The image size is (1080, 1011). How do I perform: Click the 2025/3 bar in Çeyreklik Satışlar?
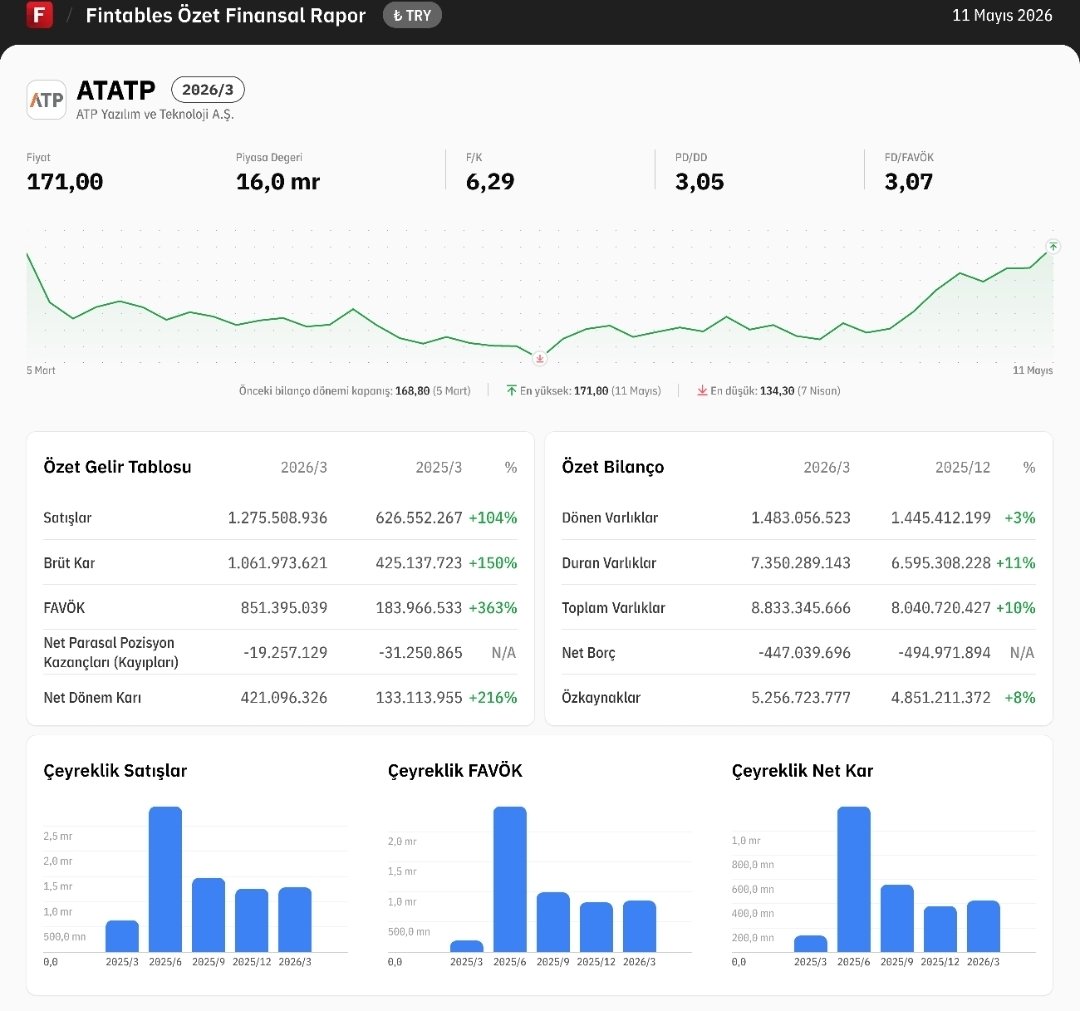122,937
